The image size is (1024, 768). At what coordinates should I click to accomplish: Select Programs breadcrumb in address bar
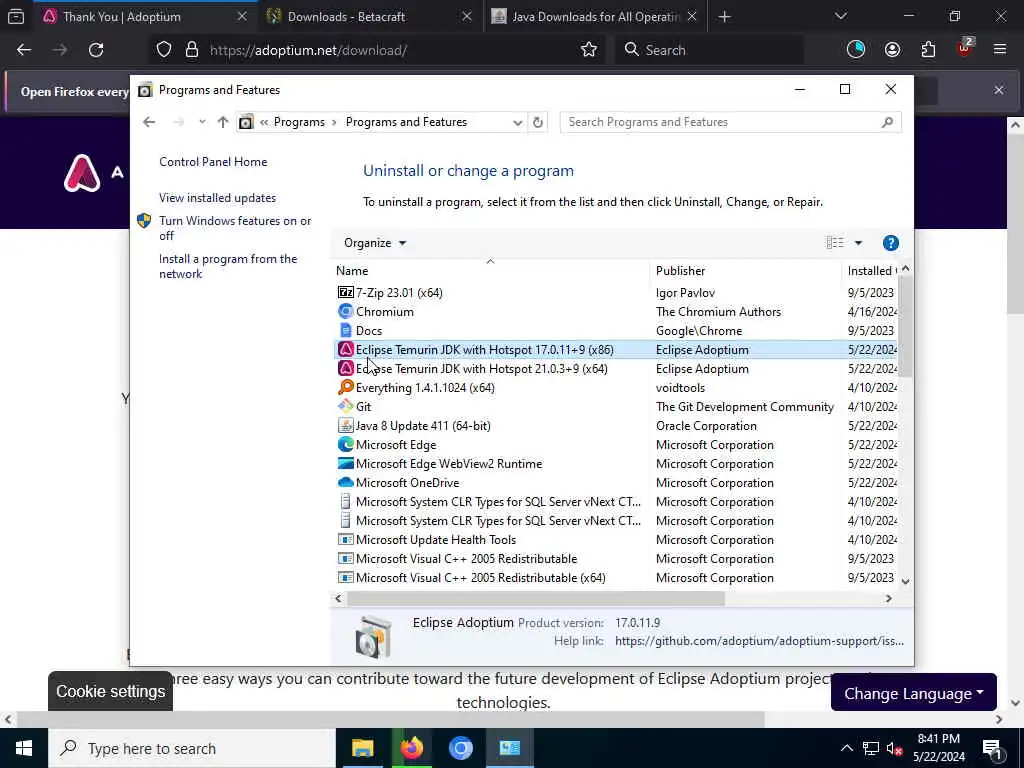point(299,122)
